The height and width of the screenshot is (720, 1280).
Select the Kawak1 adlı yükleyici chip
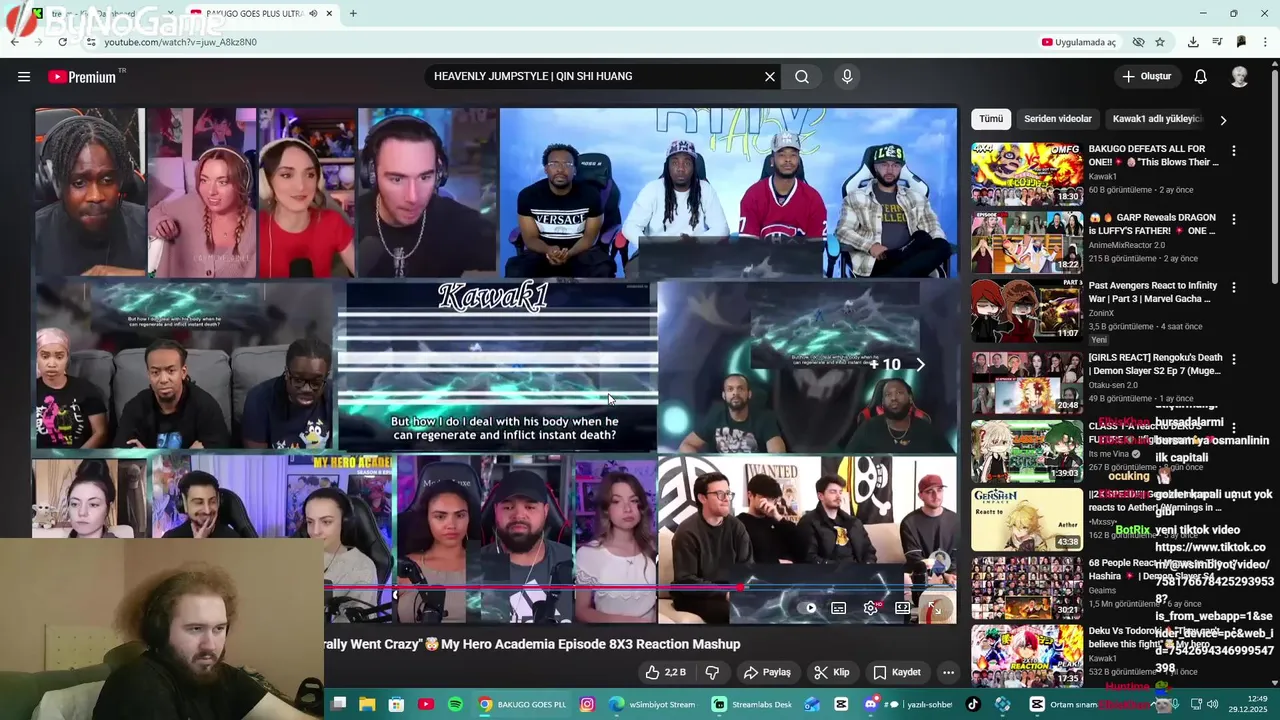coord(1157,119)
